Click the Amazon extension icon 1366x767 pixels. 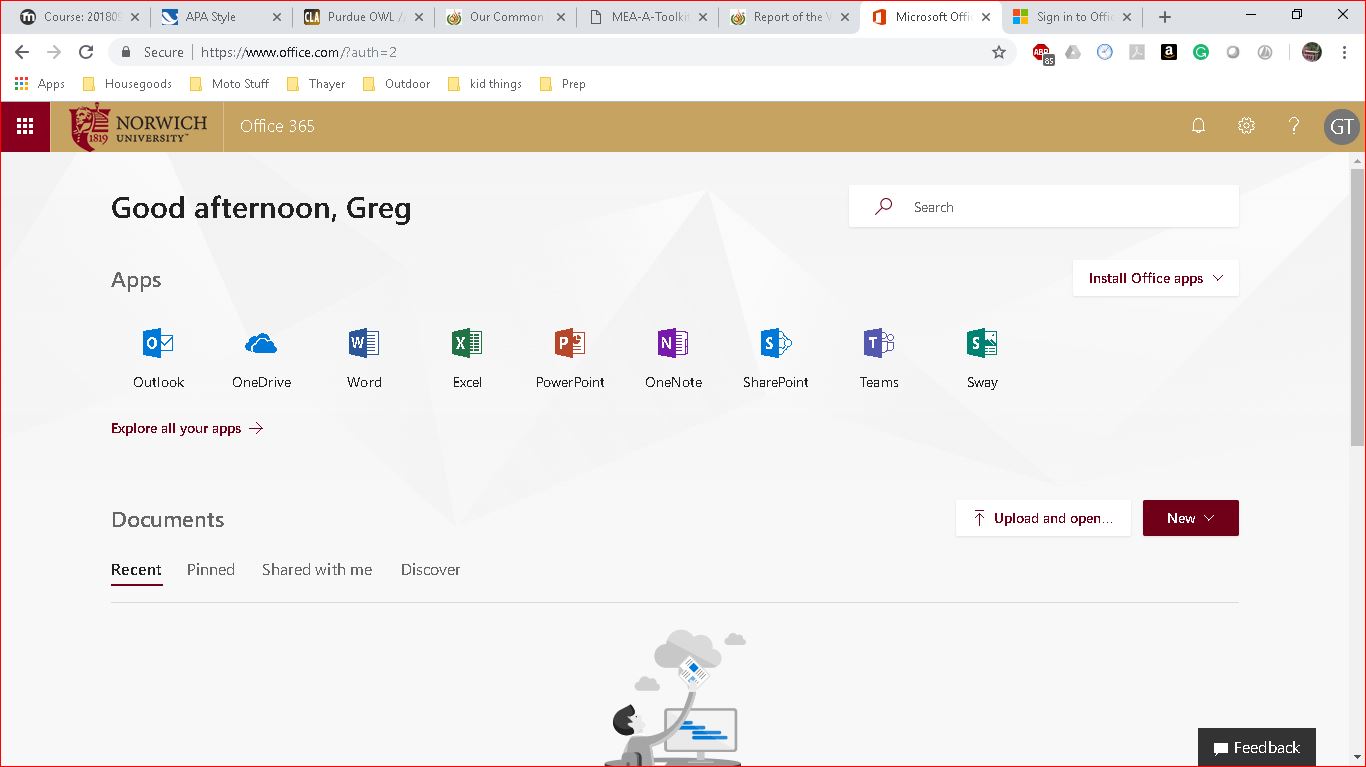(1168, 52)
